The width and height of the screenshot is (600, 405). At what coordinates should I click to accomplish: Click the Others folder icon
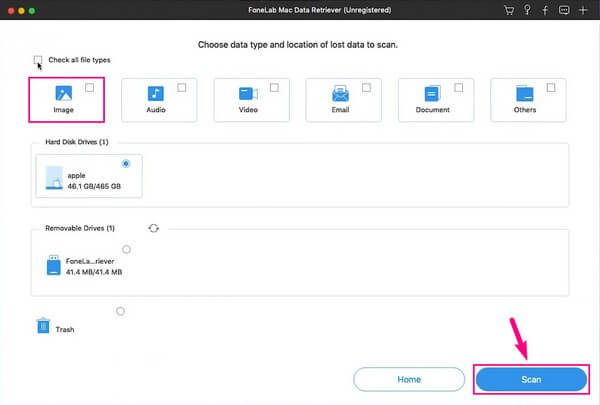click(525, 93)
